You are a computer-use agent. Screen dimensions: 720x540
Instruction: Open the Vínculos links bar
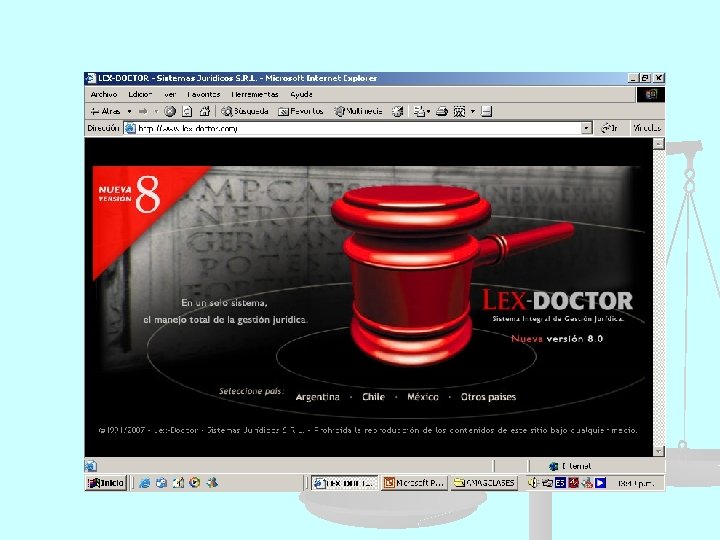point(647,128)
